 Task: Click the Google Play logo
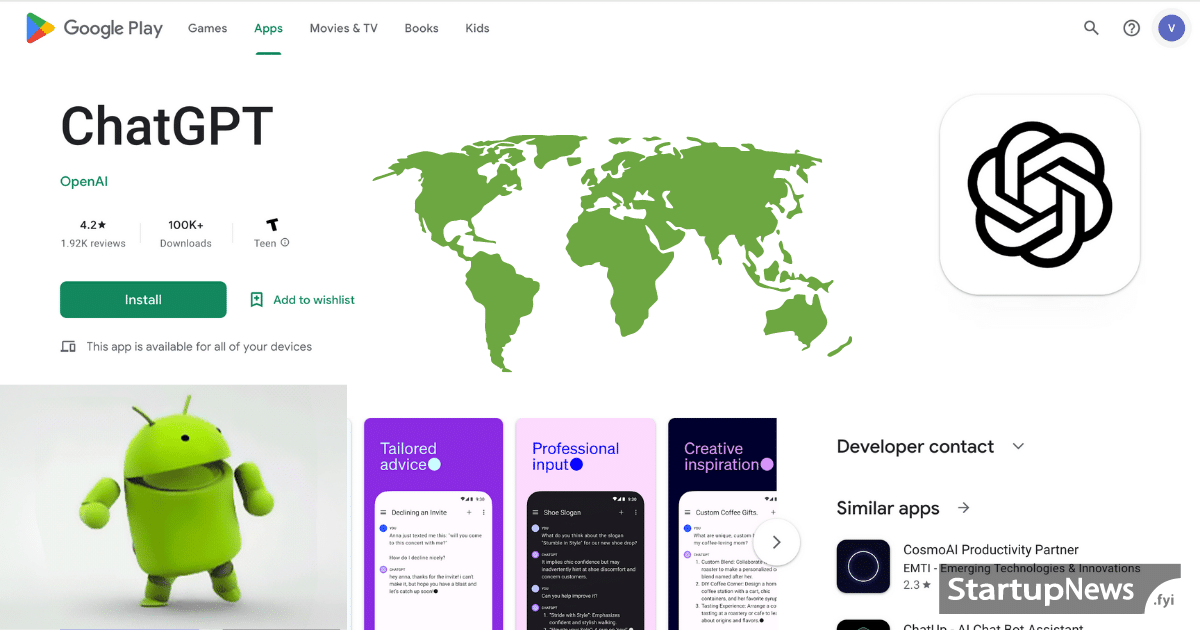tap(94, 28)
